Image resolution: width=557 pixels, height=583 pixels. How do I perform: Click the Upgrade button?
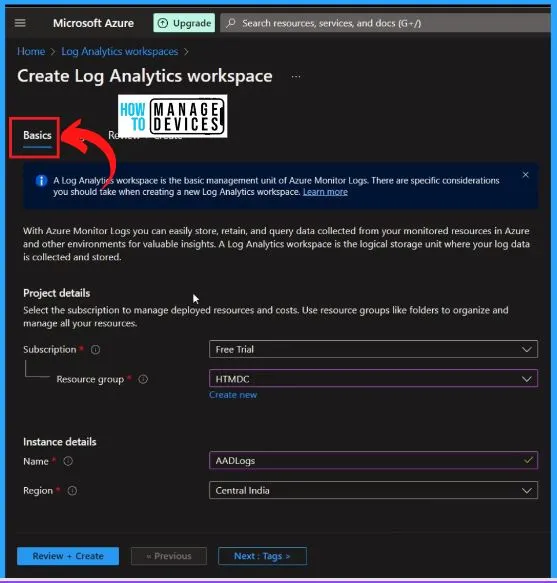pos(184,23)
